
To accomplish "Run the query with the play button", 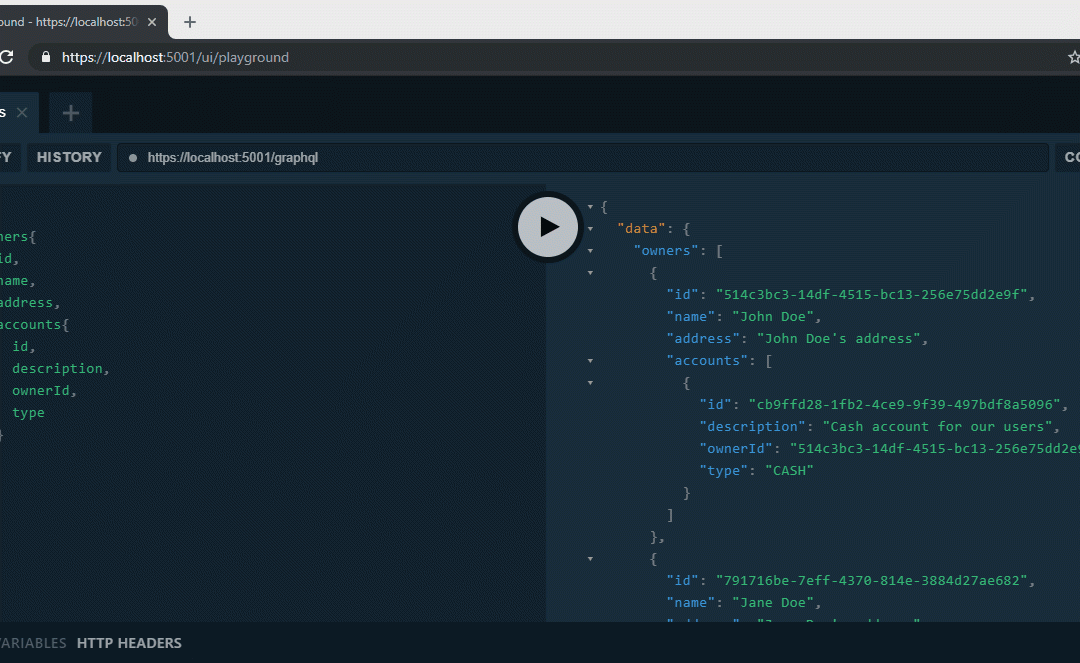I will [547, 226].
